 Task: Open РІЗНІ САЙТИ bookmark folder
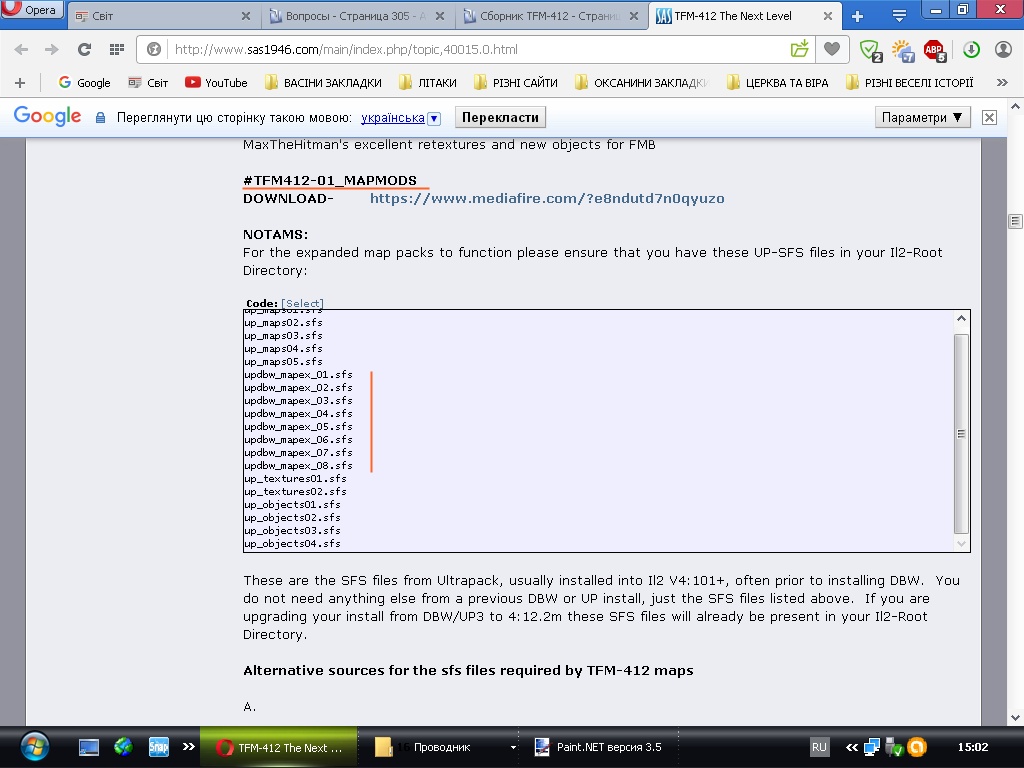tap(516, 83)
